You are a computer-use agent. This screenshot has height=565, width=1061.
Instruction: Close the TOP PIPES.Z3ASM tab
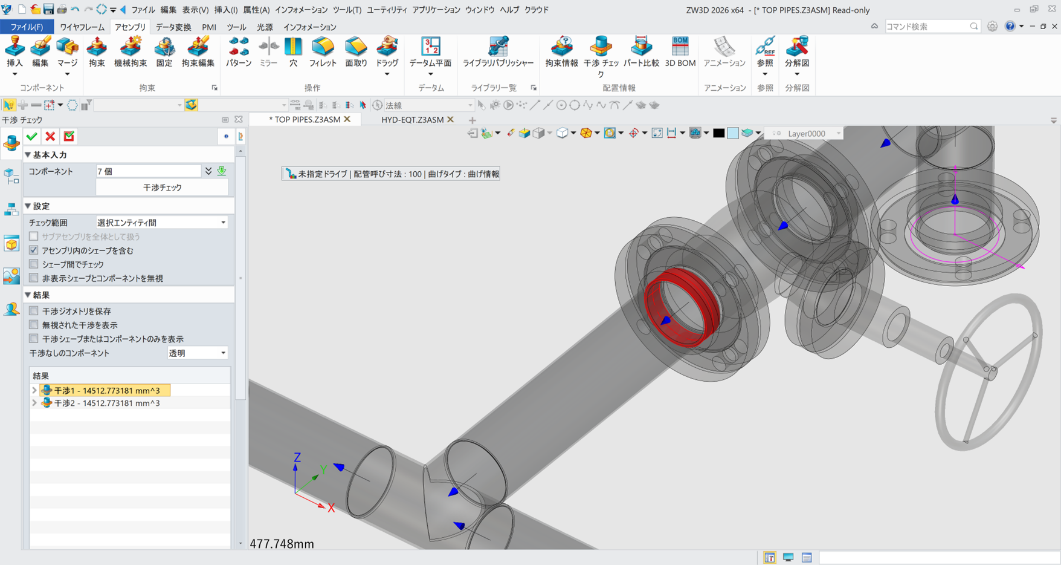[x=347, y=119]
